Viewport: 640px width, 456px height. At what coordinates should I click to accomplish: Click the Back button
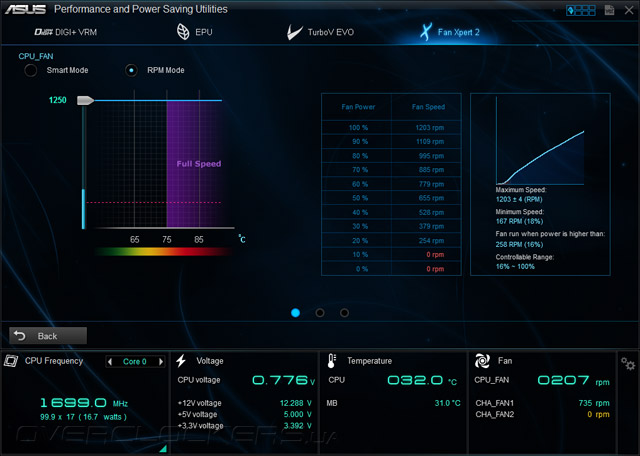[x=48, y=336]
